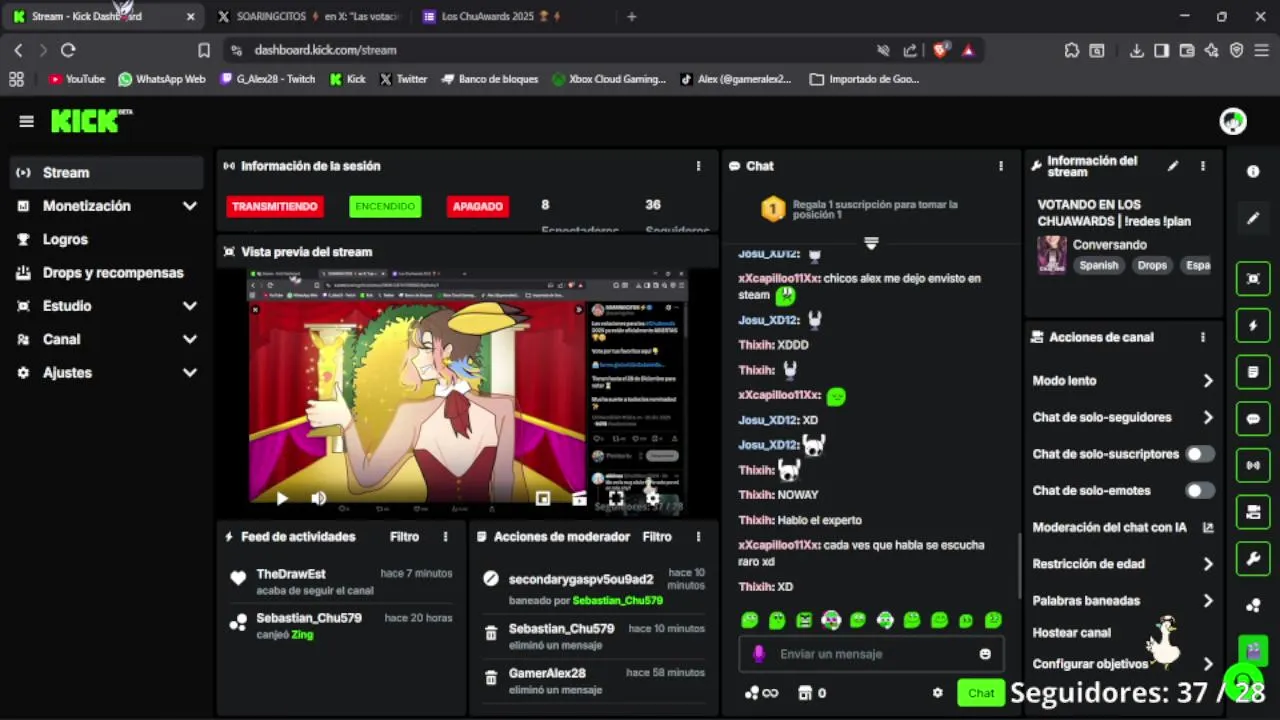Click Filtro in Feed de actividades

(404, 537)
